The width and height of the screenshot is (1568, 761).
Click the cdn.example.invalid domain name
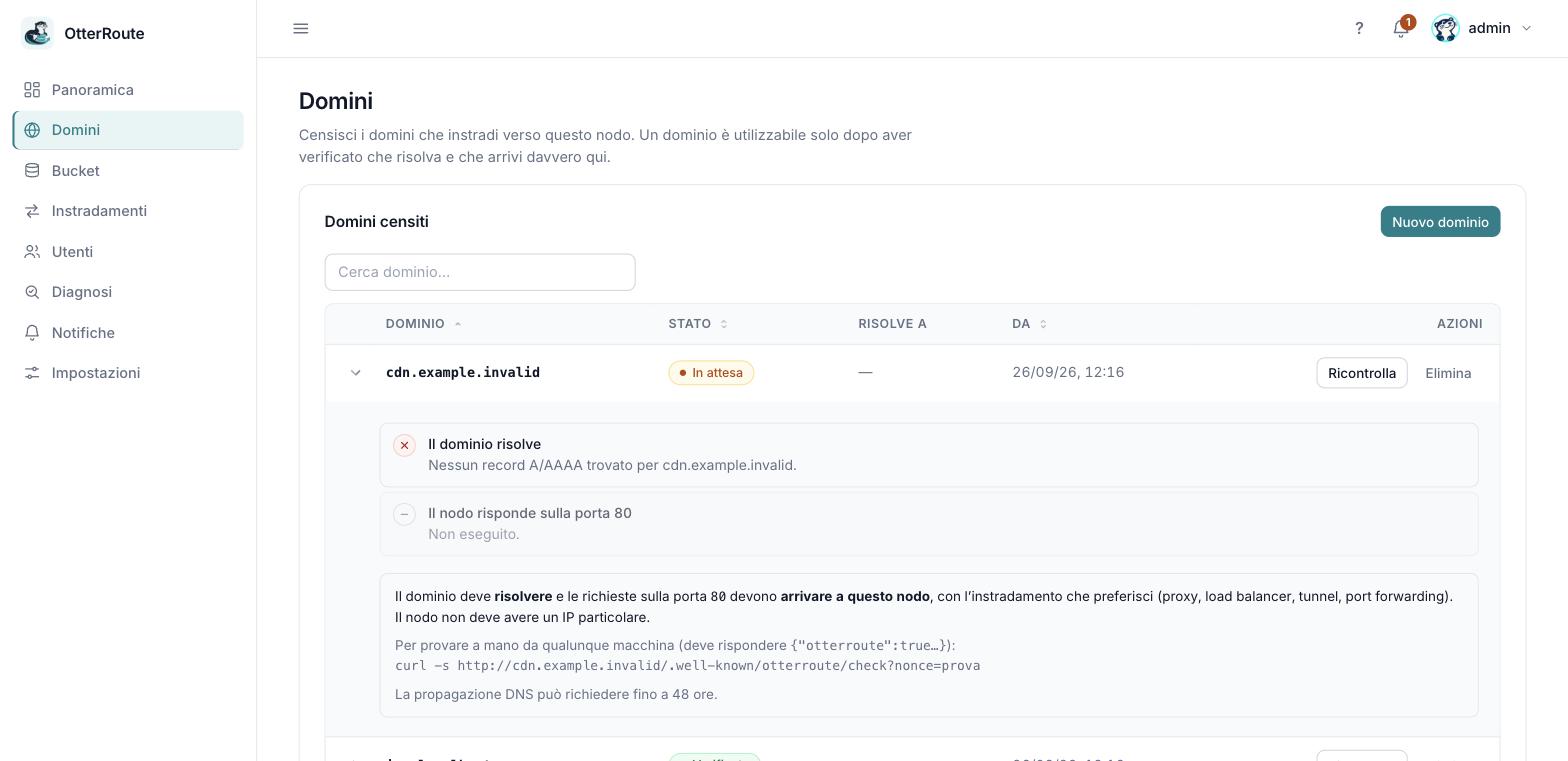pos(463,372)
